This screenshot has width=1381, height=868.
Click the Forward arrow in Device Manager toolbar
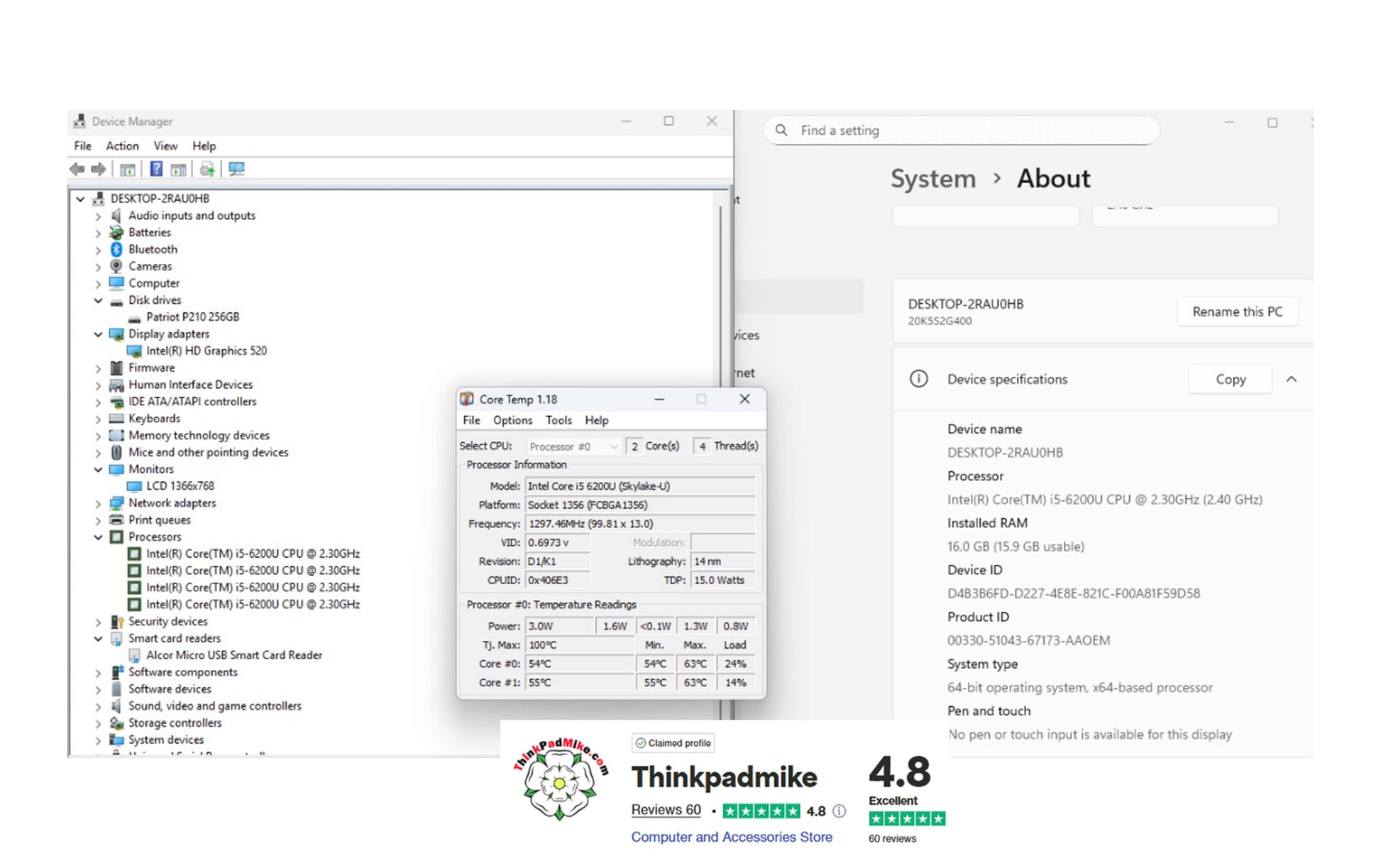coord(99,169)
